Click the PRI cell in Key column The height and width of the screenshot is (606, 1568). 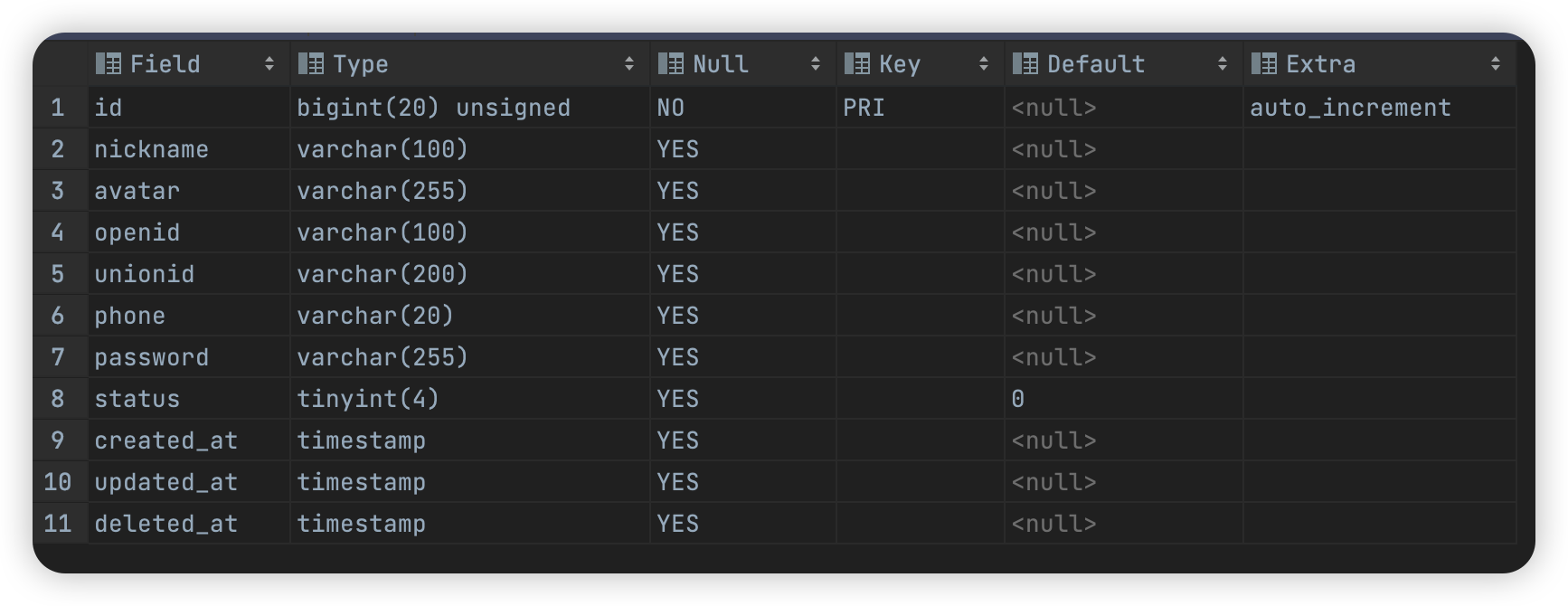[864, 108]
